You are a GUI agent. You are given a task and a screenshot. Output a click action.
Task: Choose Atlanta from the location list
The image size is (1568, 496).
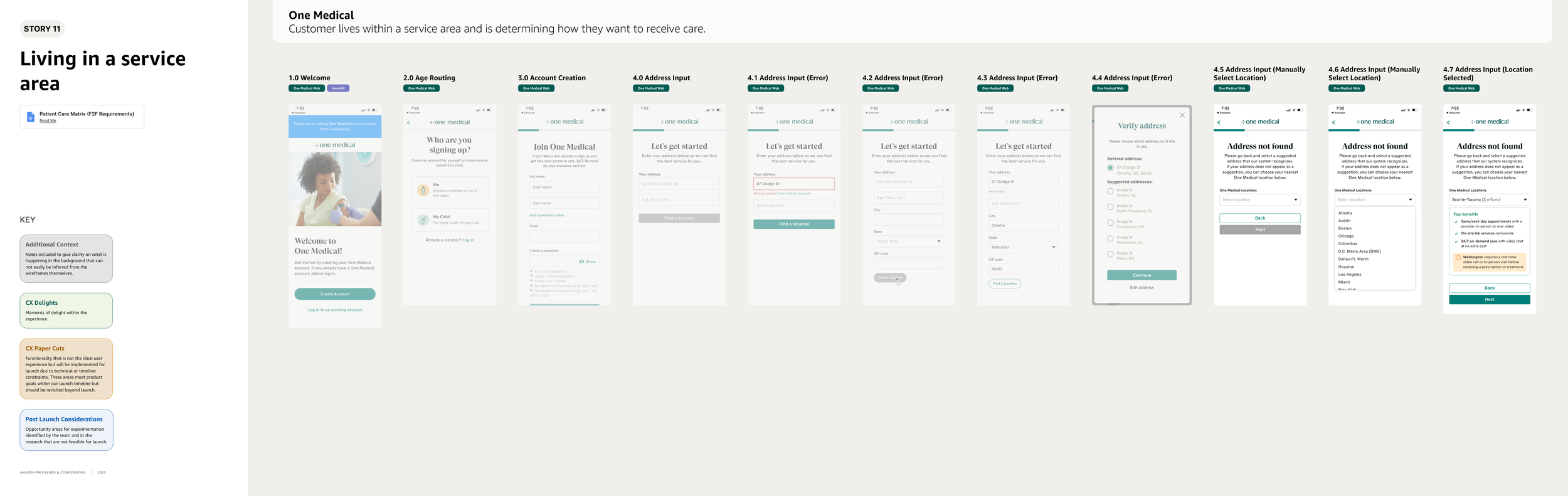tap(1345, 213)
